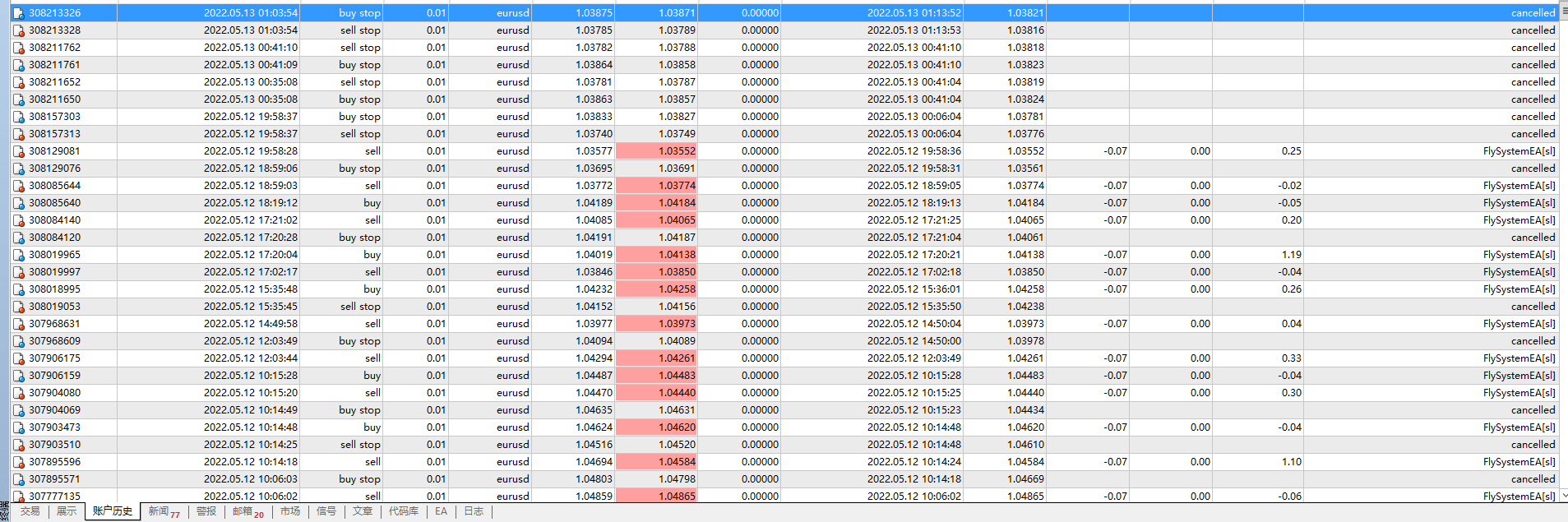This screenshot has width=1568, height=522.
Task: Click highlighted close price 1.04258
Action: pos(656,289)
